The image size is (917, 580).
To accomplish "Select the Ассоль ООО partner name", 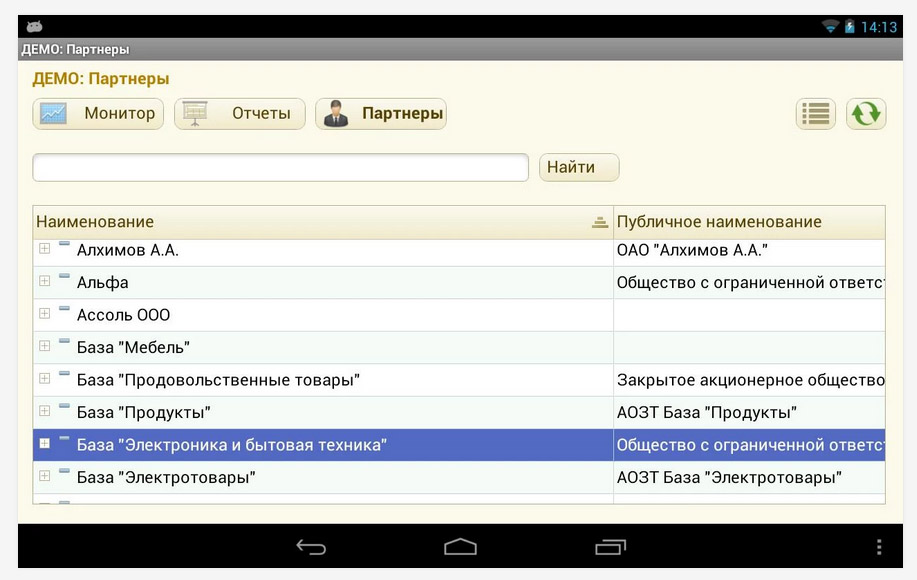I will [x=123, y=315].
